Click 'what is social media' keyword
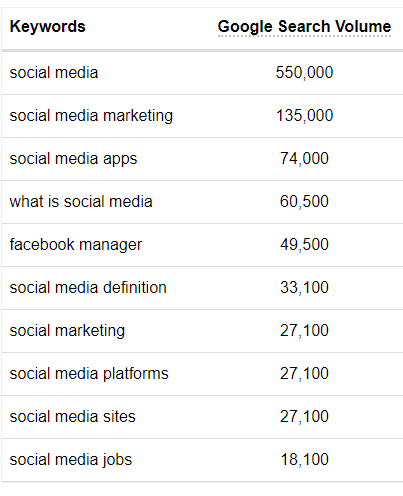Viewport: 403px width, 496px height. 81,202
